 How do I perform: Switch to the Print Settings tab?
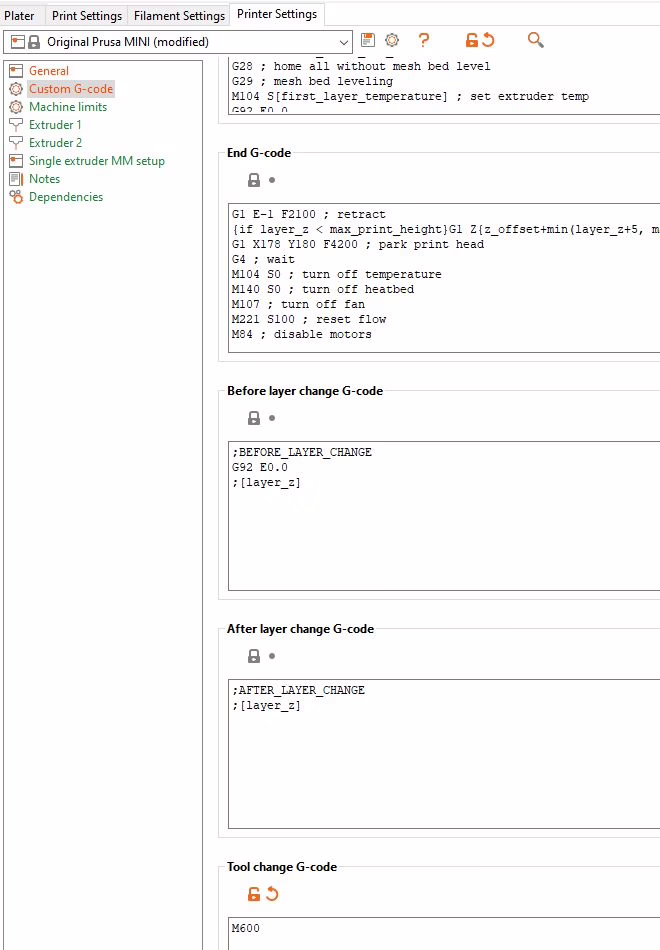(86, 15)
